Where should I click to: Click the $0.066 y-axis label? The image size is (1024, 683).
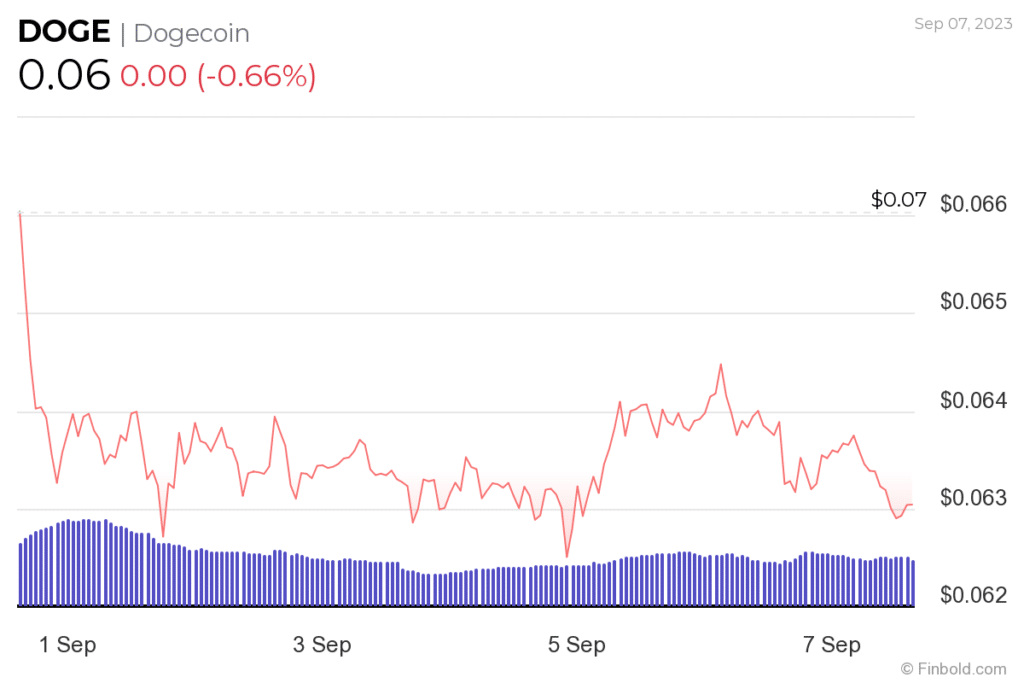click(x=974, y=205)
